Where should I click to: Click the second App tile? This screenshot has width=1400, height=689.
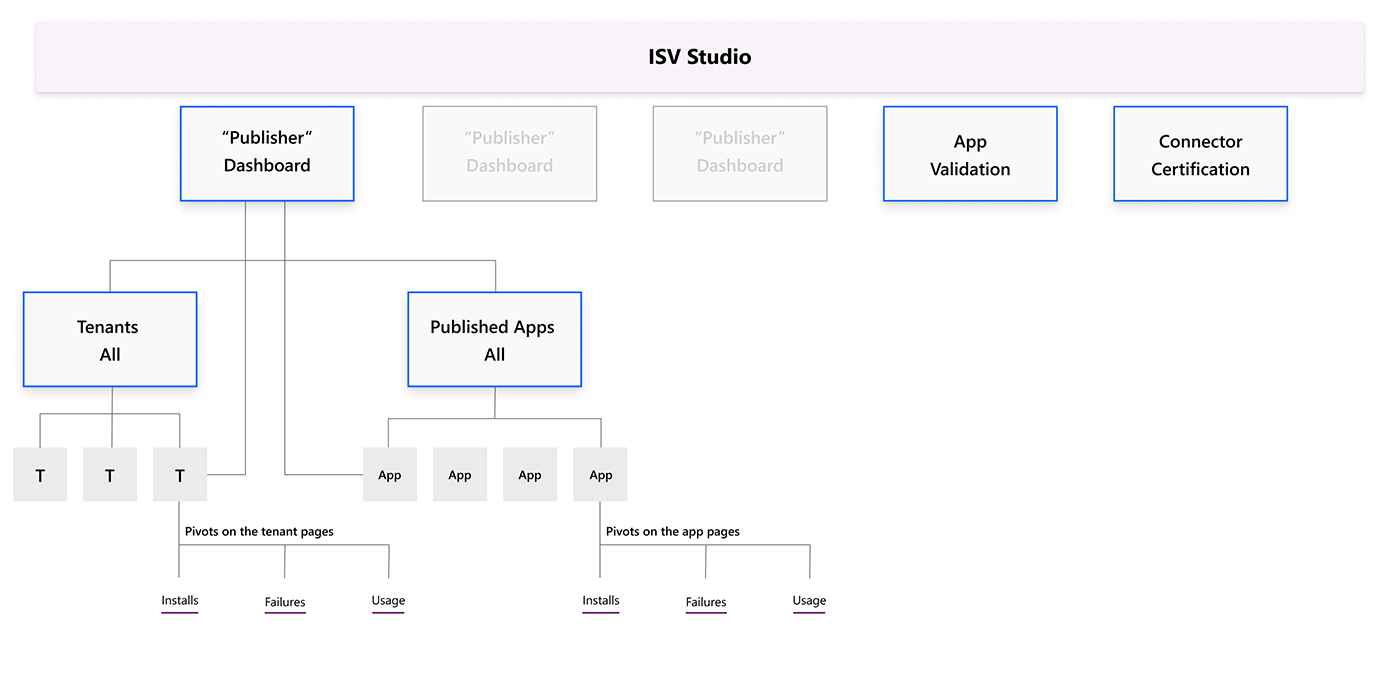pyautogui.click(x=460, y=474)
